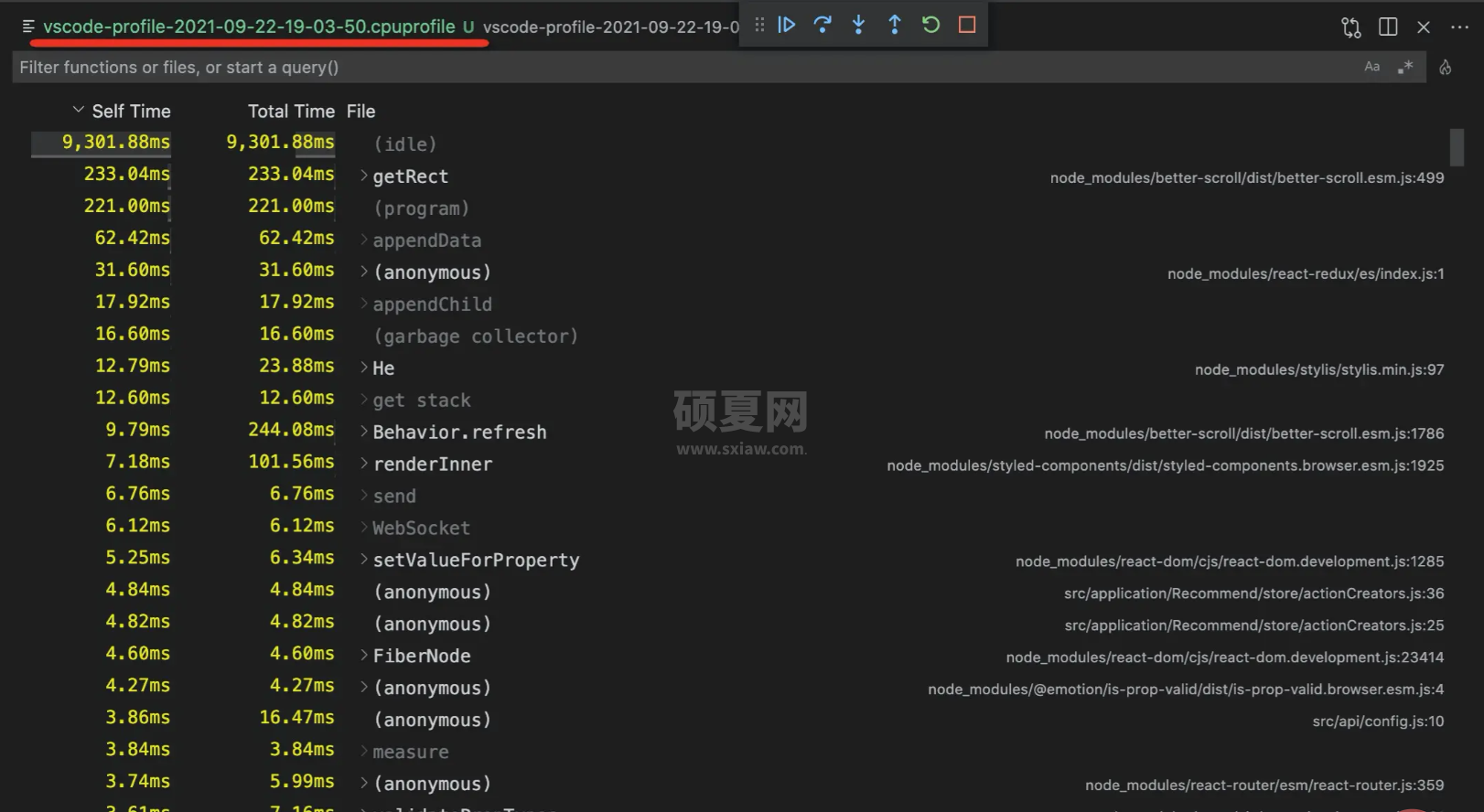Open react-router.js:359 file link
The image size is (1484, 812).
(x=1264, y=785)
